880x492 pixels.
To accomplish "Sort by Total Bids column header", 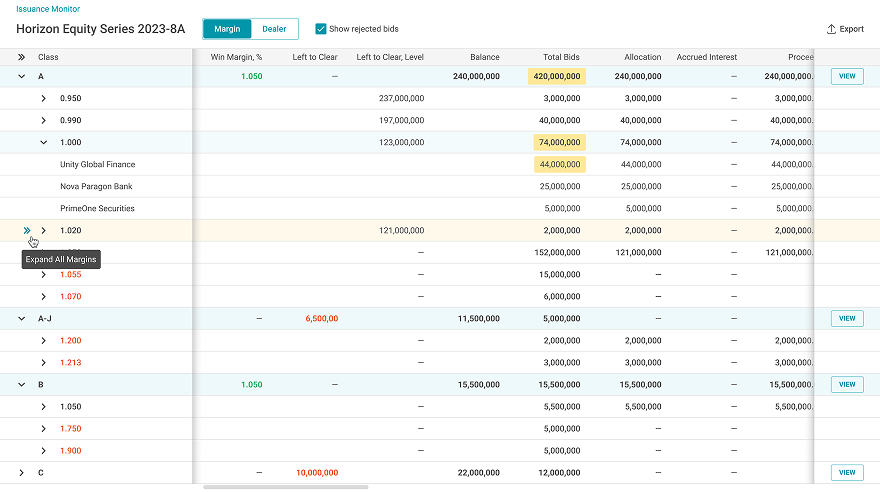I will [x=561, y=57].
